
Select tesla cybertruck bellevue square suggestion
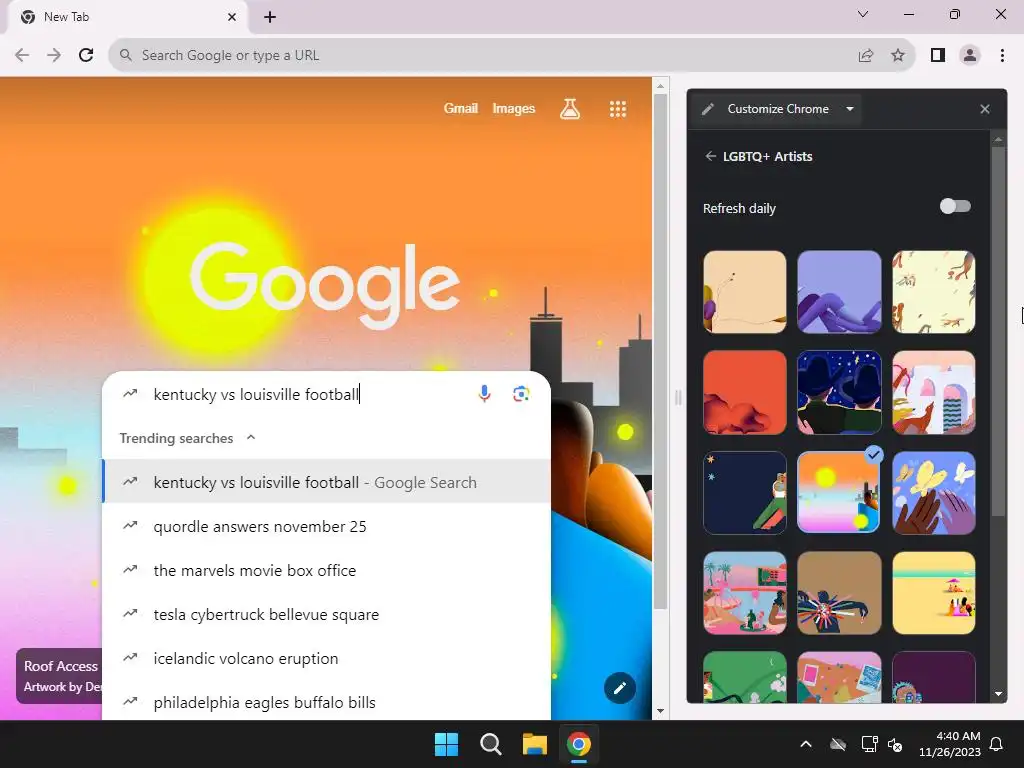(x=327, y=615)
